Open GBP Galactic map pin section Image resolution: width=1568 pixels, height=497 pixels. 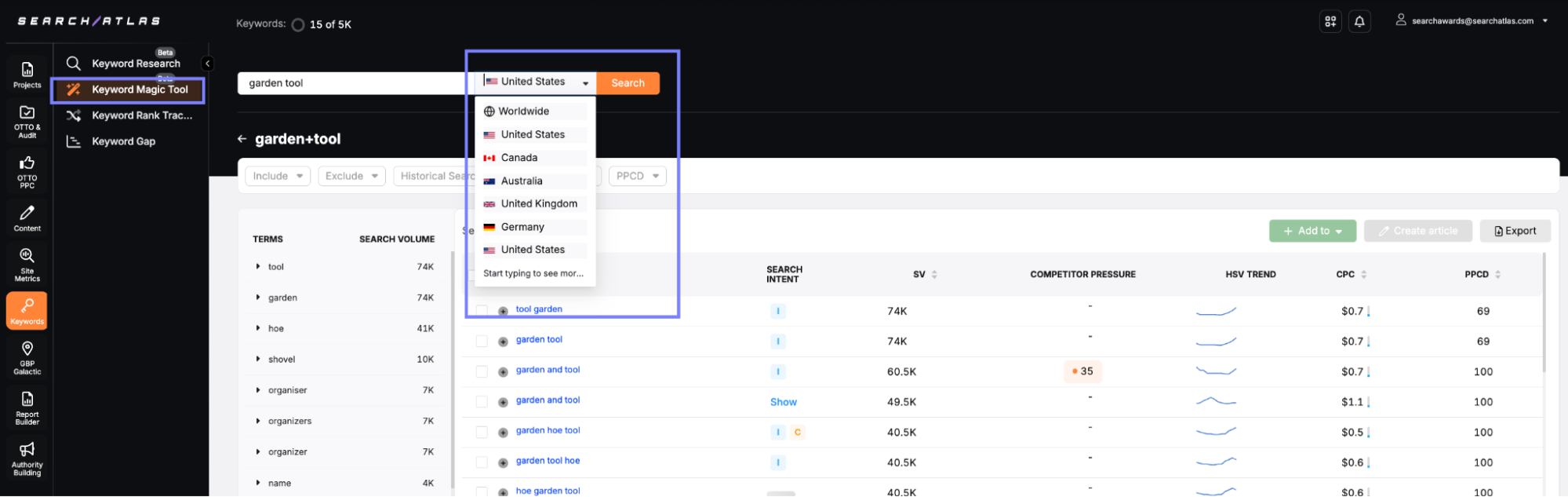coord(27,357)
